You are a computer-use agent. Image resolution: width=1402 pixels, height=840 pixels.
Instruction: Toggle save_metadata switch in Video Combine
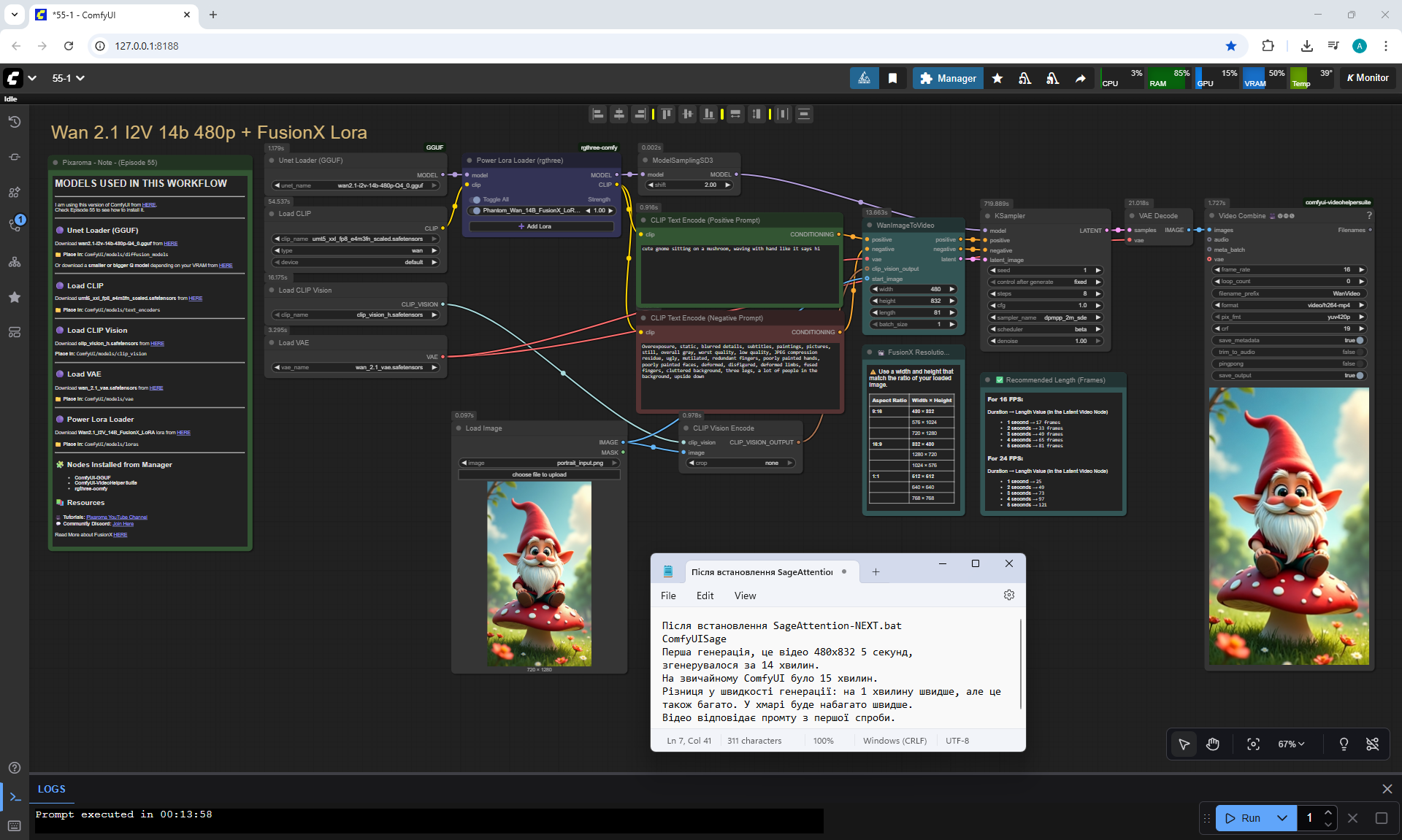click(1360, 340)
